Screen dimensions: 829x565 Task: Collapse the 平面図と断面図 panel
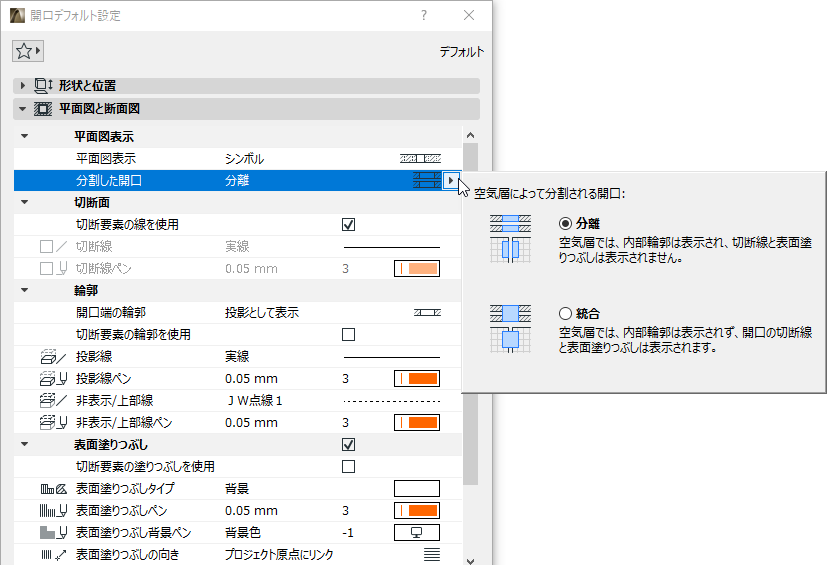click(22, 109)
